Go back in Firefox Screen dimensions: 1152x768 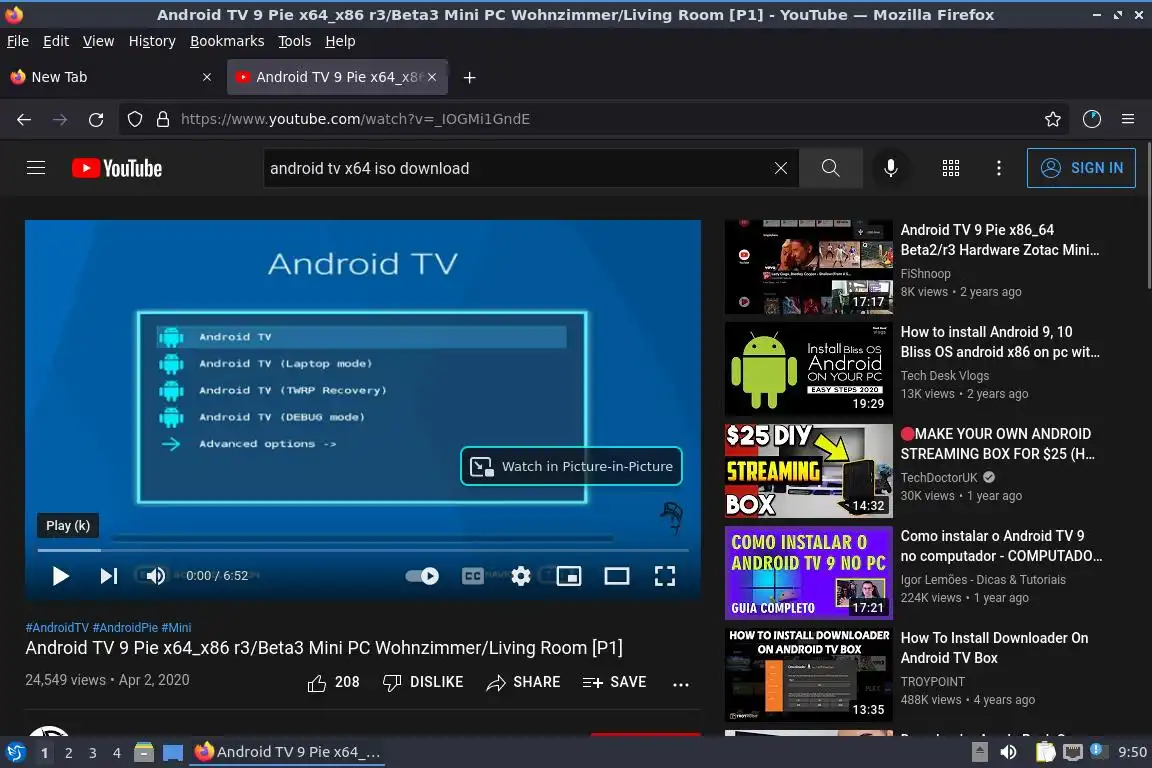(24, 119)
